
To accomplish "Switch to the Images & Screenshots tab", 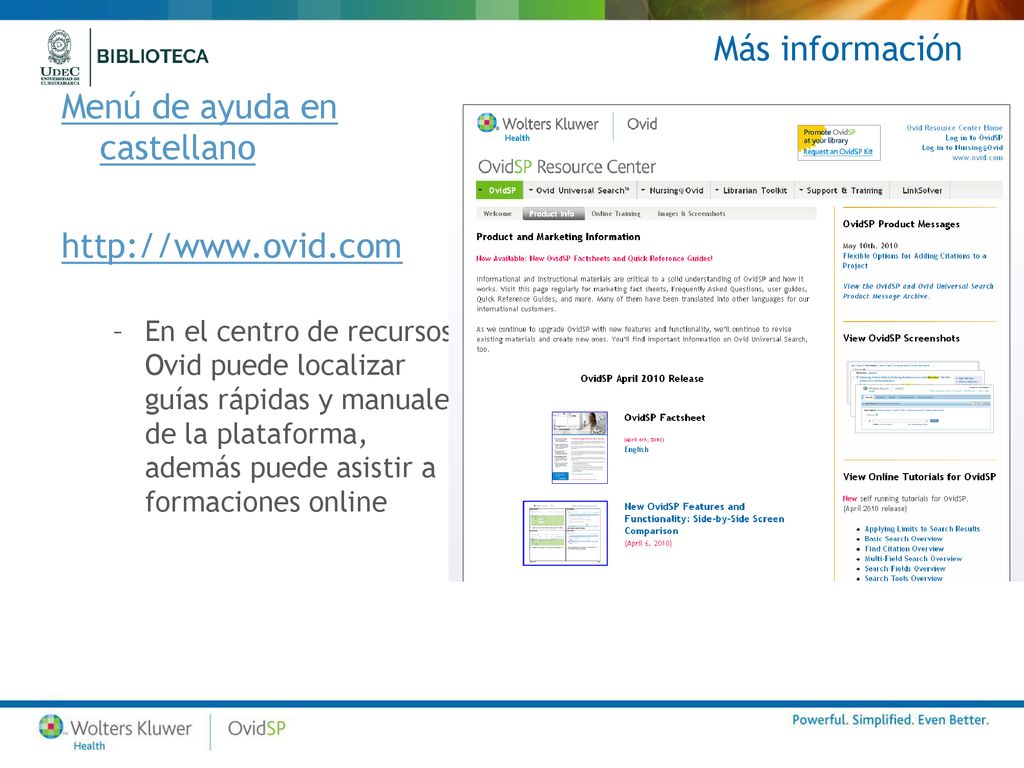I will click(691, 214).
